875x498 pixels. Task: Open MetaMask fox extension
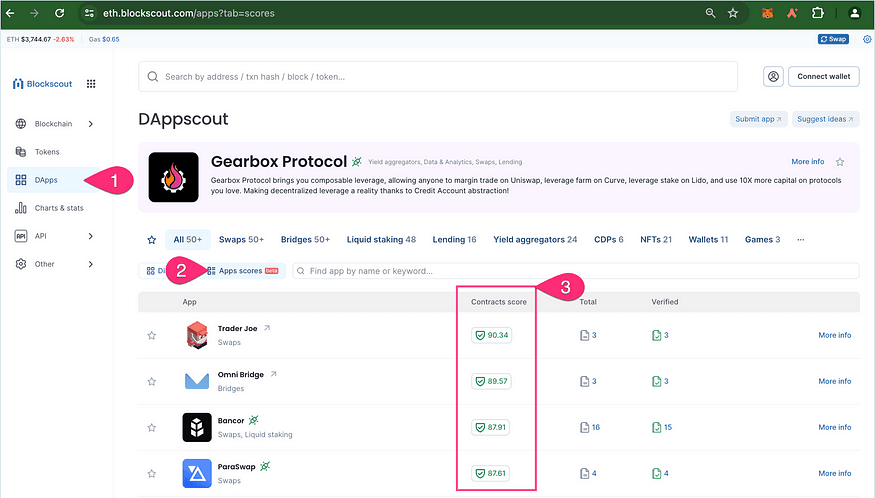click(x=767, y=13)
